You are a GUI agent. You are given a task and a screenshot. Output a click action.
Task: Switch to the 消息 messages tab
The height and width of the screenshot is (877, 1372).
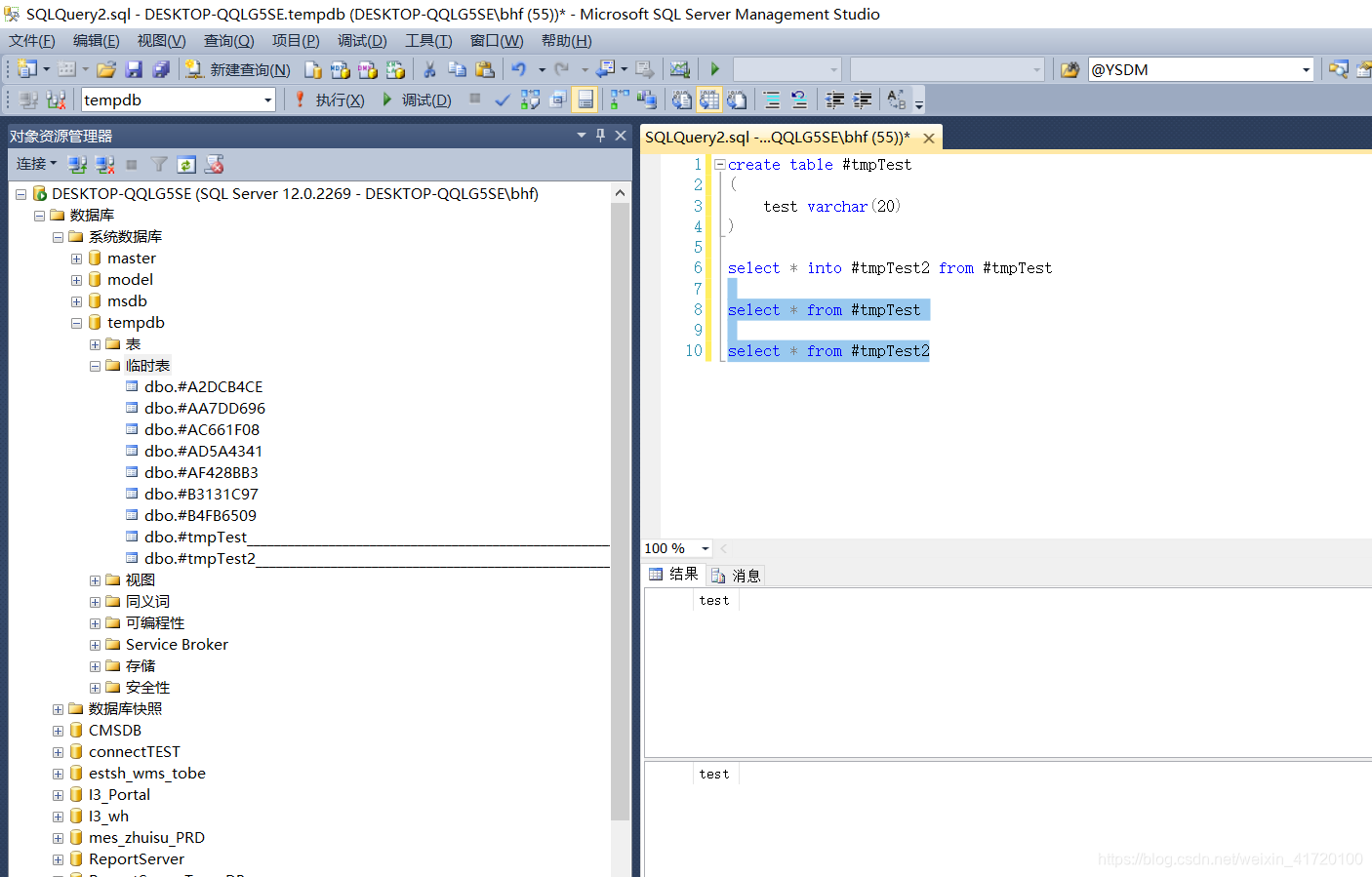737,576
